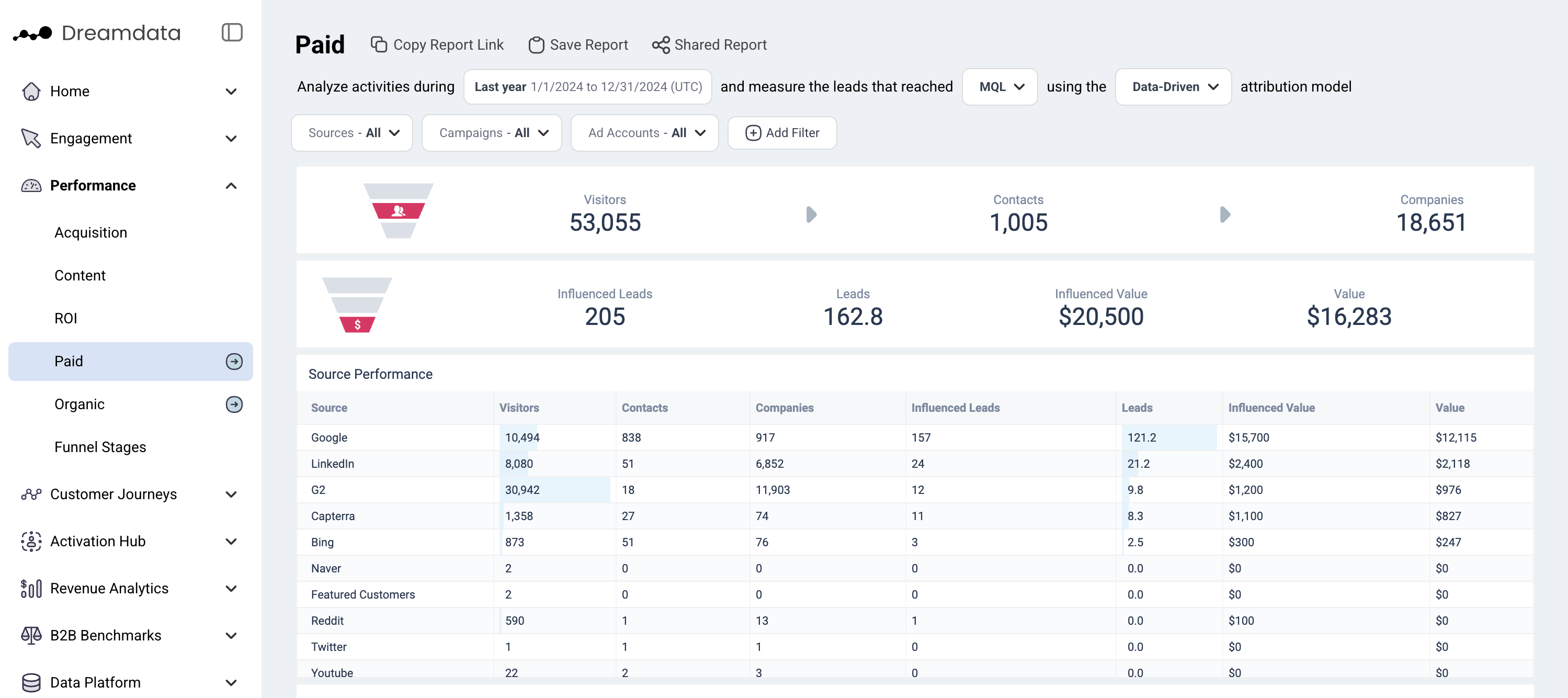Viewport: 1568px width, 698px height.
Task: Click the Revenue Analytics chart icon
Action: point(31,588)
